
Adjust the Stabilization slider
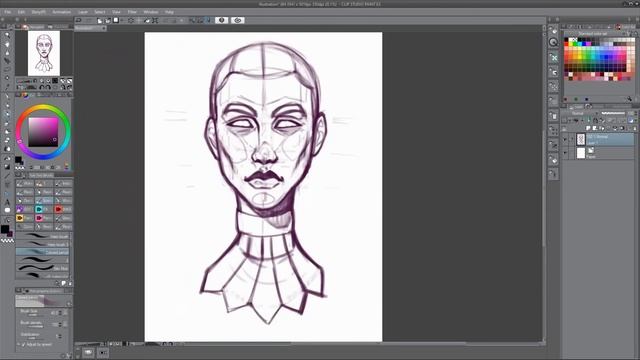click(x=35, y=338)
